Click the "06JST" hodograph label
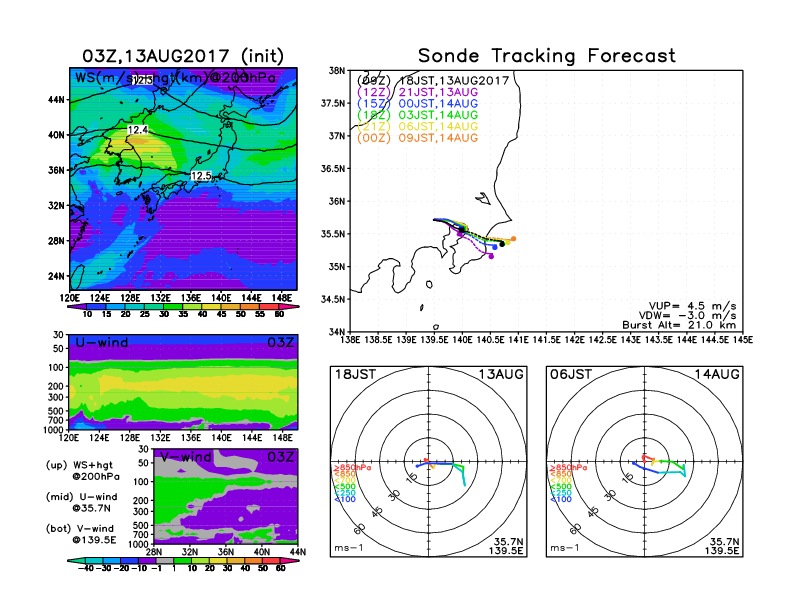The image size is (792, 612). coord(571,375)
